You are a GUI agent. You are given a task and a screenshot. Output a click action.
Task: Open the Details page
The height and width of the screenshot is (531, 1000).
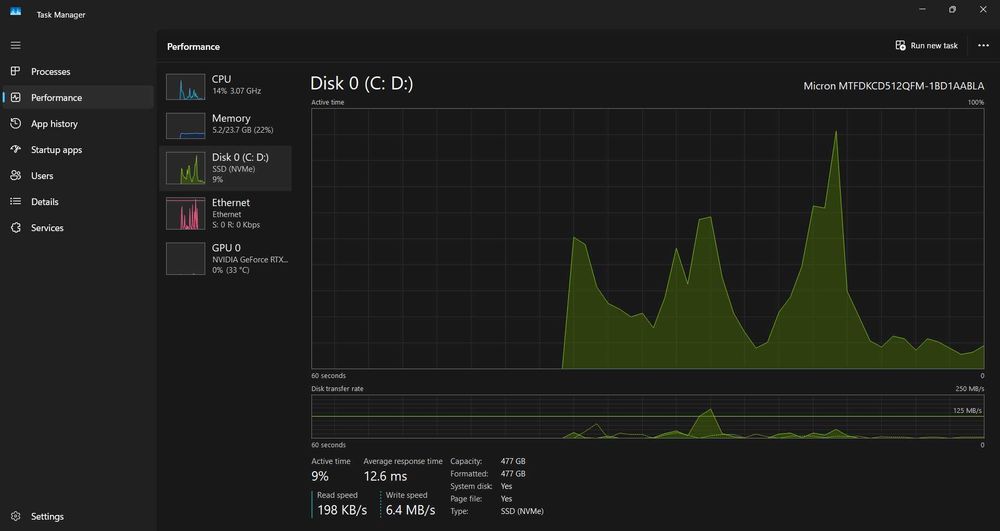coord(78,201)
